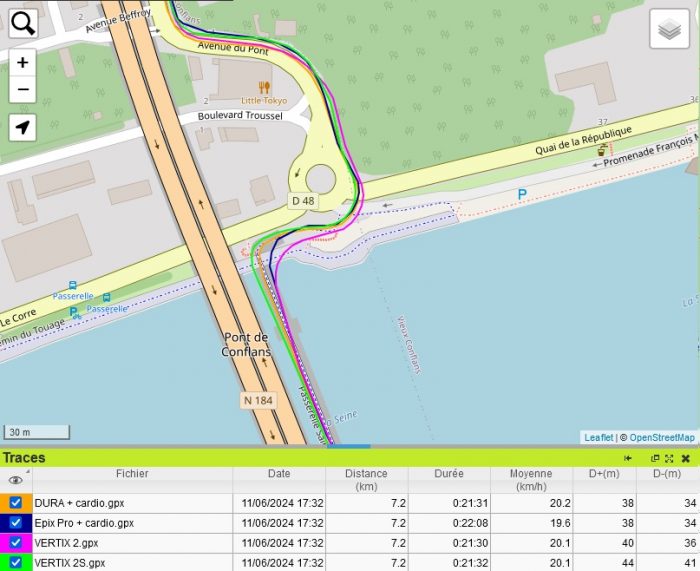
Task: Sort traces by the Distance column
Action: pos(365,480)
